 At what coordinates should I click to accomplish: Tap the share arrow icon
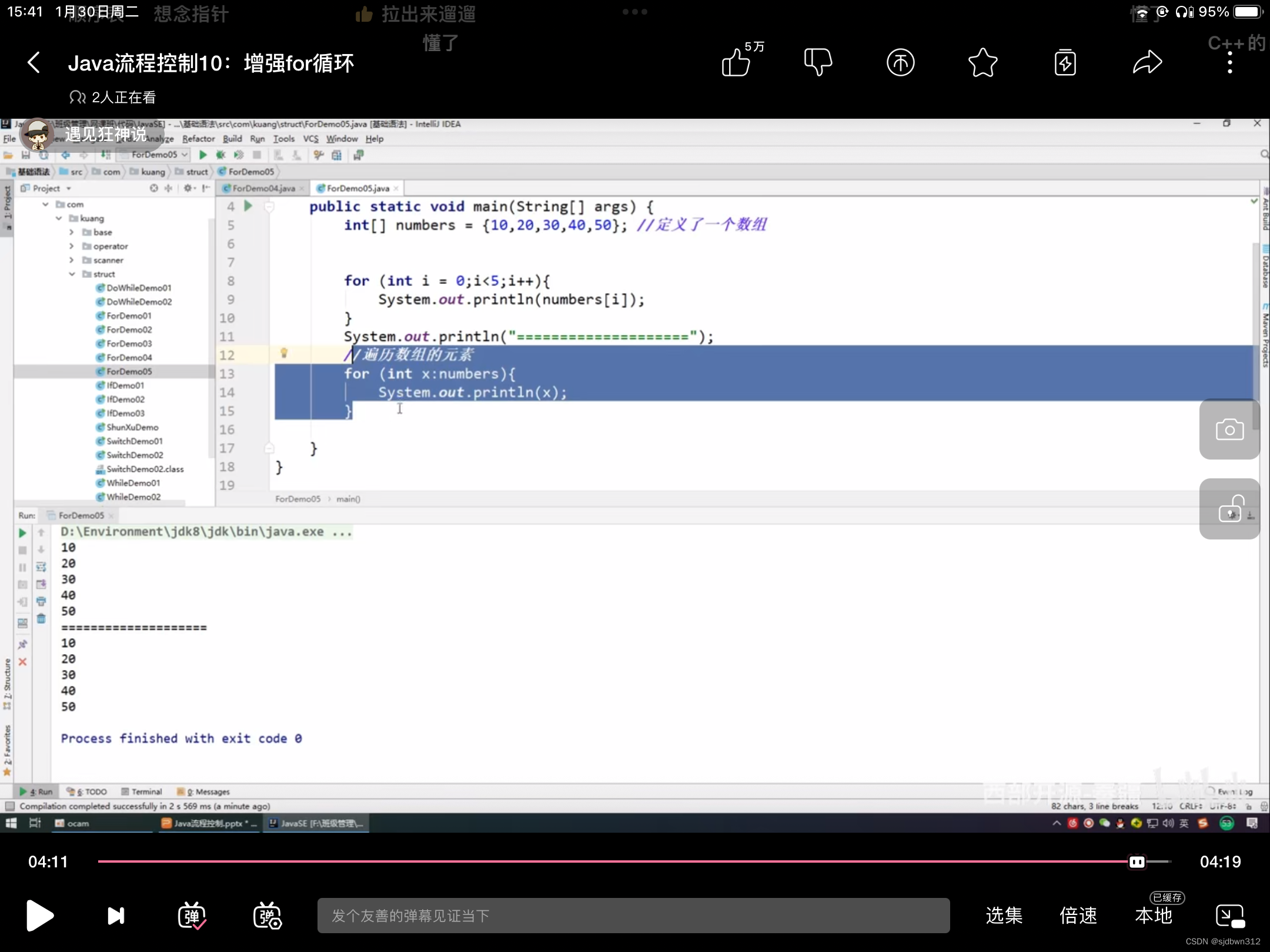(x=1147, y=62)
